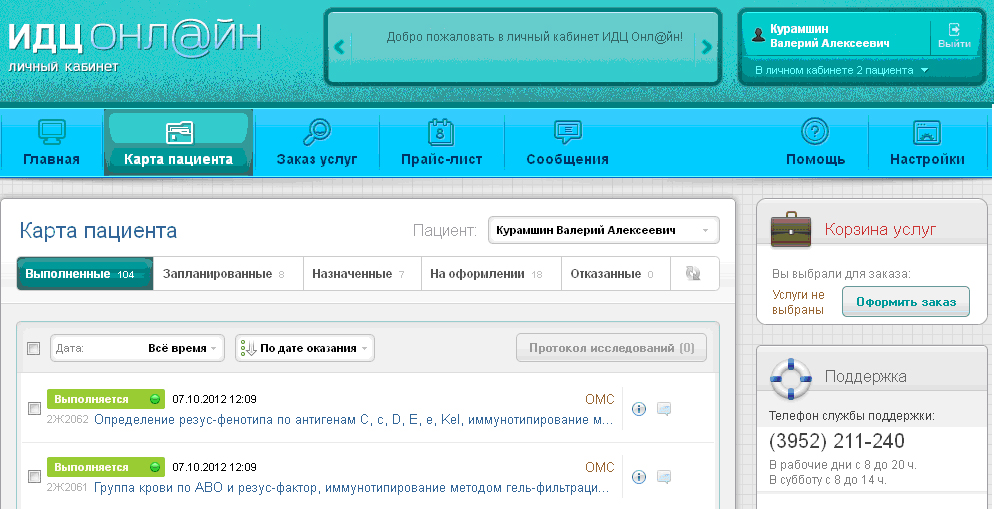This screenshot has height=509, width=994.
Task: Click the right arrow on welcome banner
Action: point(707,47)
